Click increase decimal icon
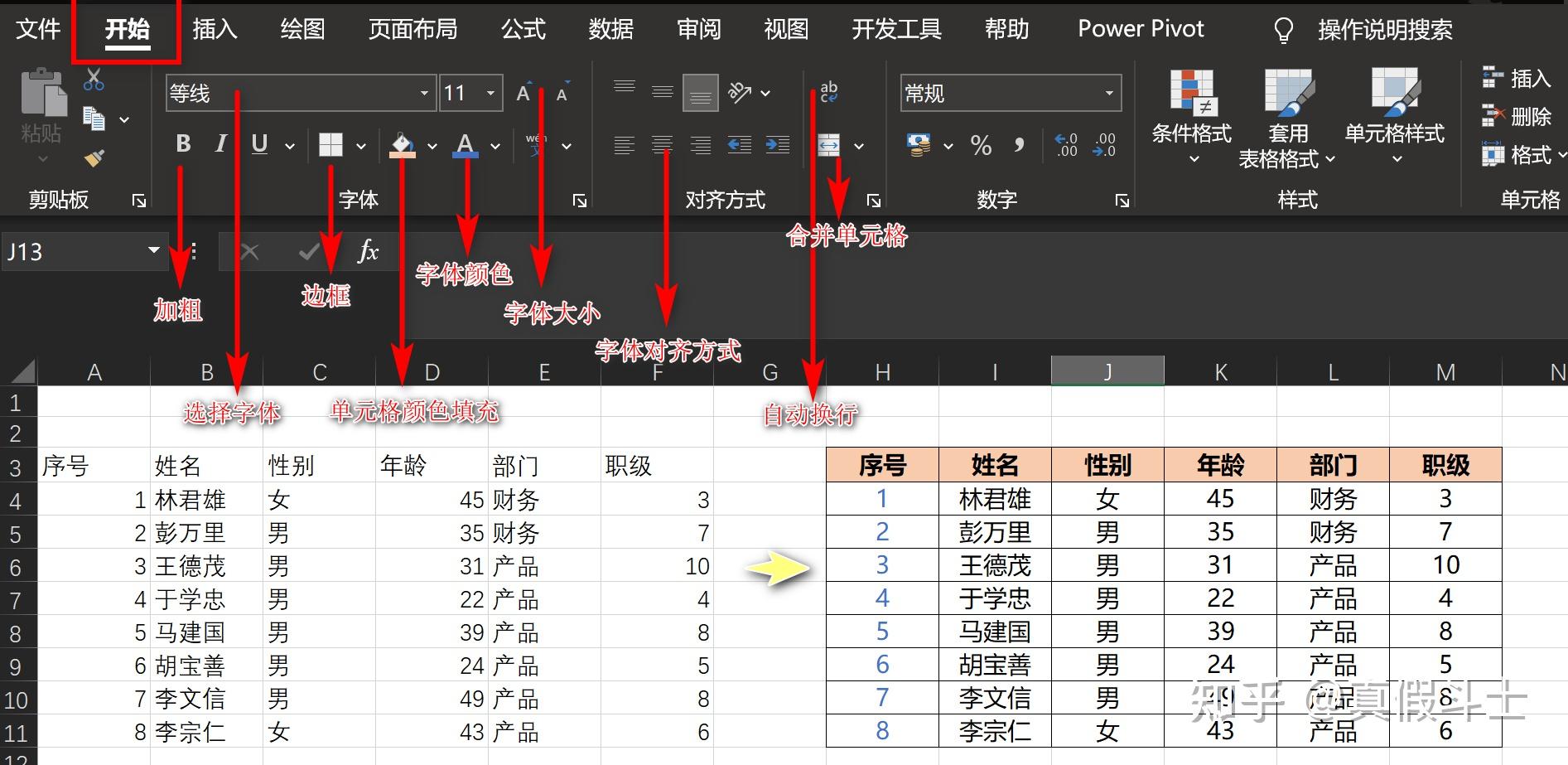1568x765 pixels. tap(1066, 146)
